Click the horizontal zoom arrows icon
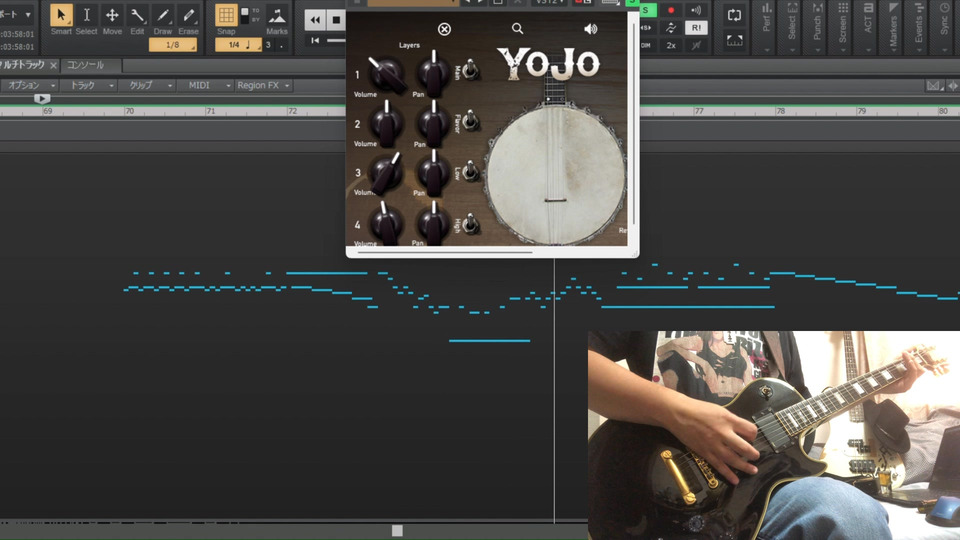The image size is (960, 540). [953, 86]
